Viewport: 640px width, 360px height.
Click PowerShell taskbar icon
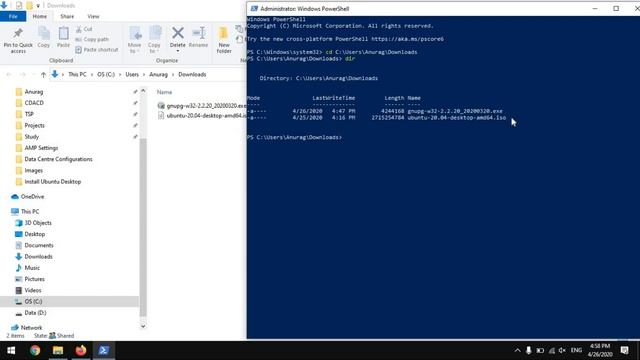tap(104, 351)
